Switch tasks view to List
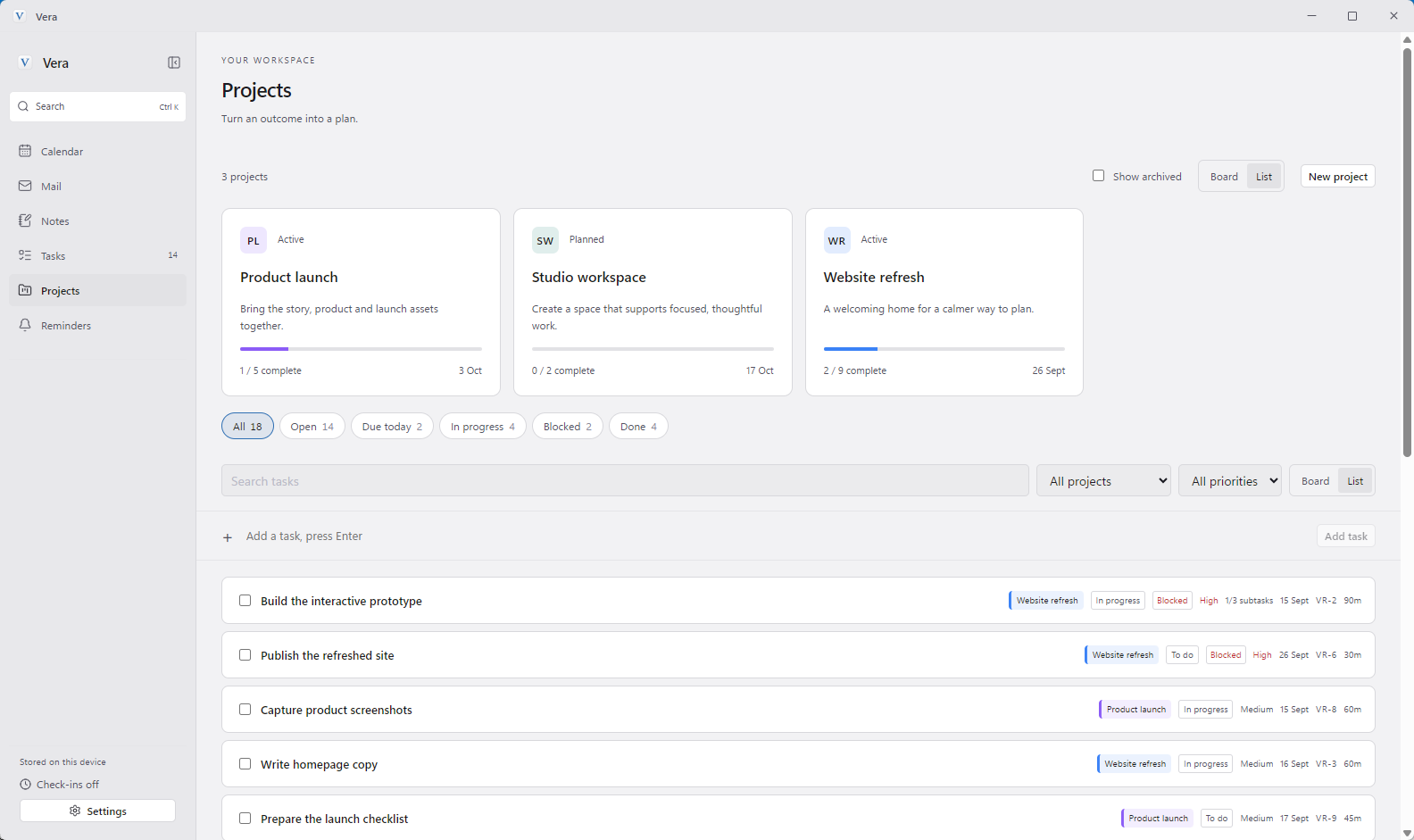 point(1355,481)
